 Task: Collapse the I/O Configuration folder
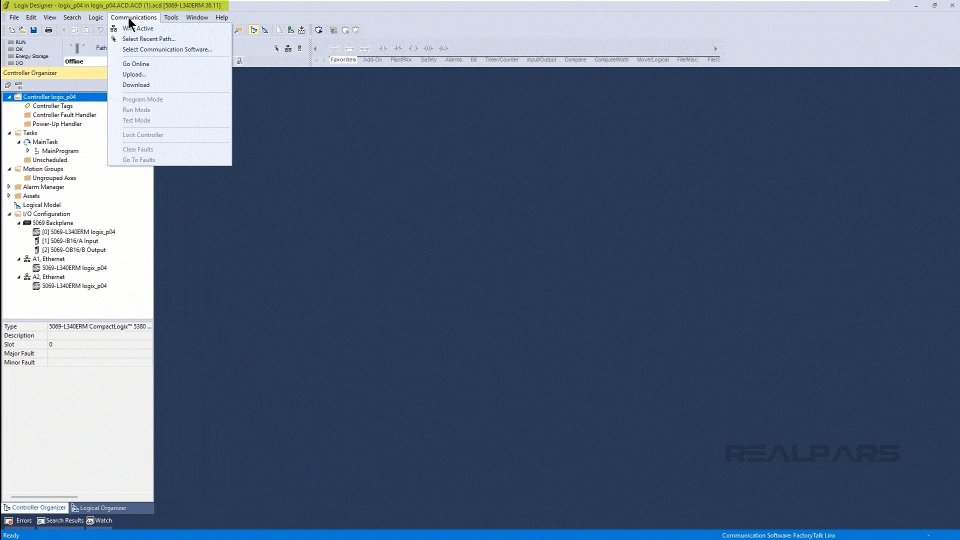pyautogui.click(x=9, y=214)
